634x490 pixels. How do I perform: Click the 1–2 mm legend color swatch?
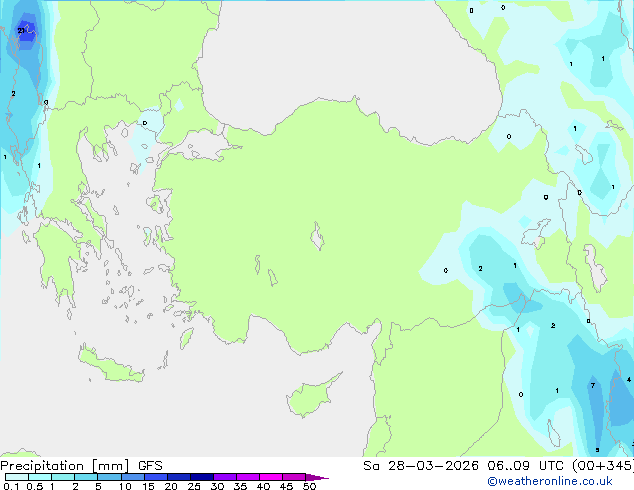click(63, 477)
